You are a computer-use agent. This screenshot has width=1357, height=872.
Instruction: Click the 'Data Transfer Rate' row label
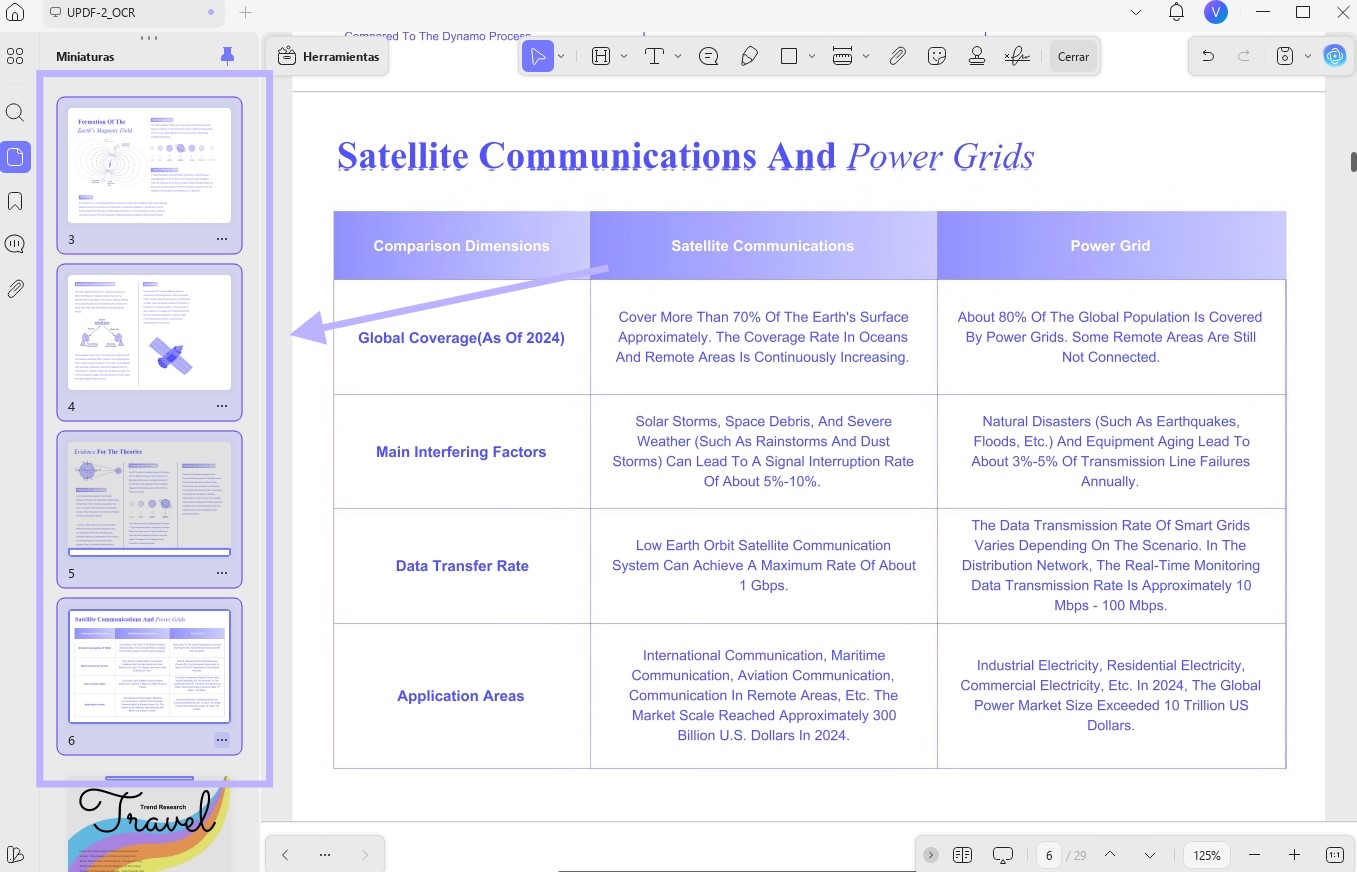(462, 566)
